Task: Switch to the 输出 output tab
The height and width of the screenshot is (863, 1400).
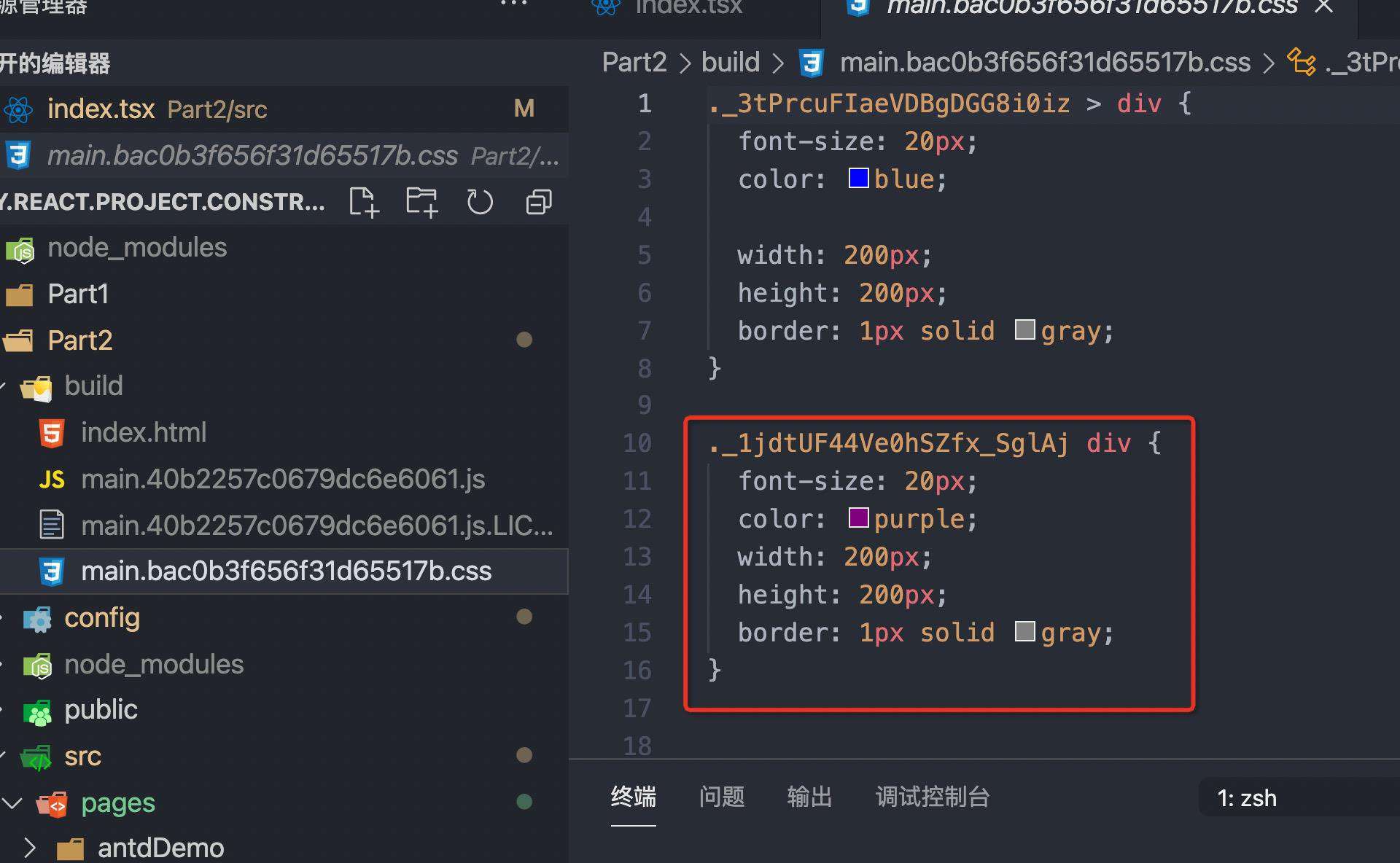Action: pyautogui.click(x=809, y=797)
